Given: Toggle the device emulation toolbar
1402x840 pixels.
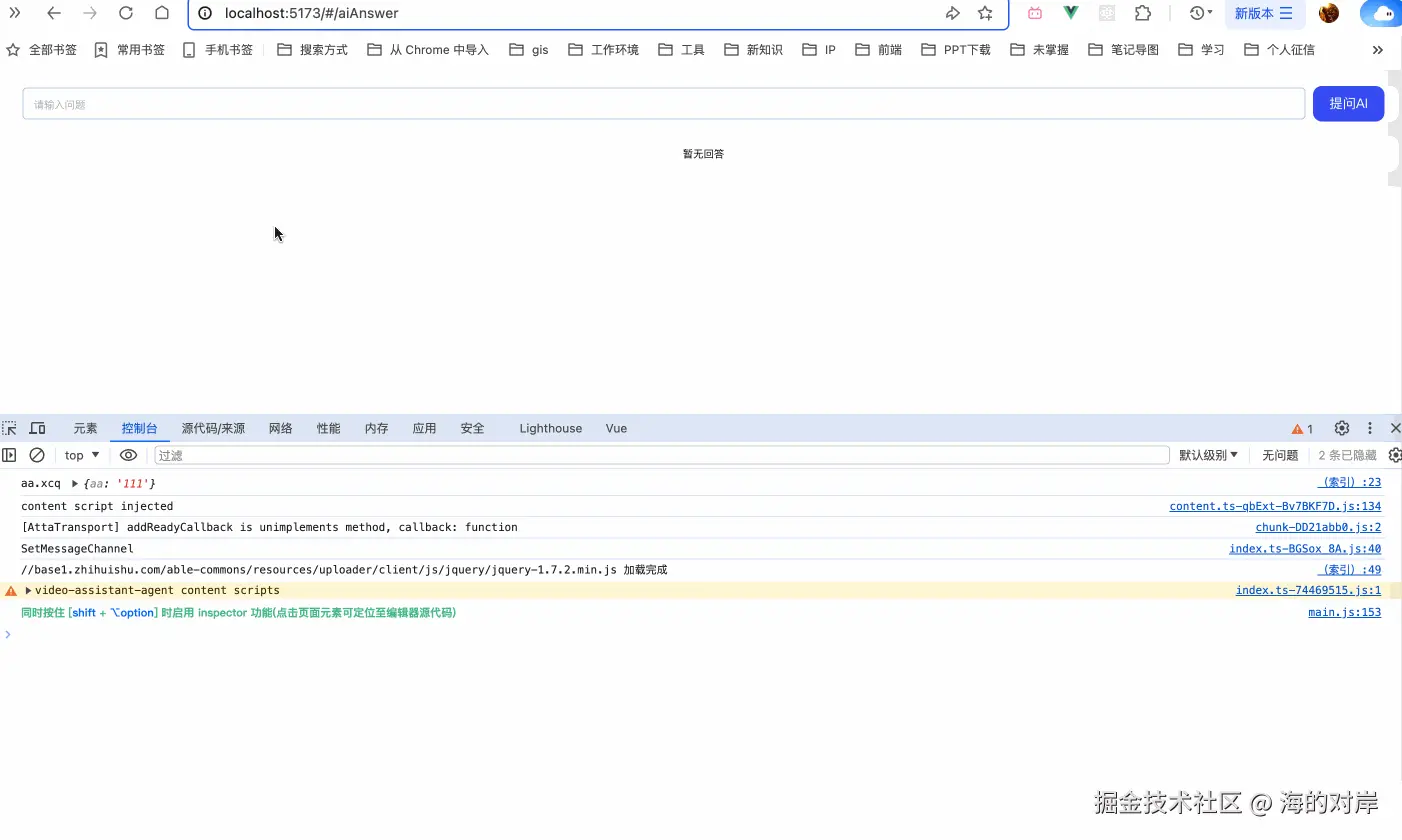Looking at the screenshot, I should tap(37, 428).
